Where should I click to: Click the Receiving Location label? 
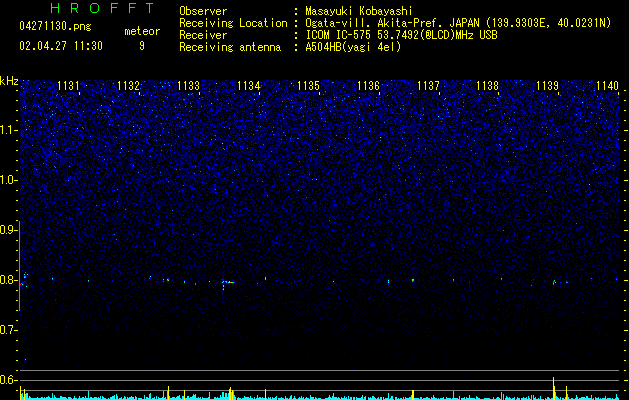[x=233, y=23]
